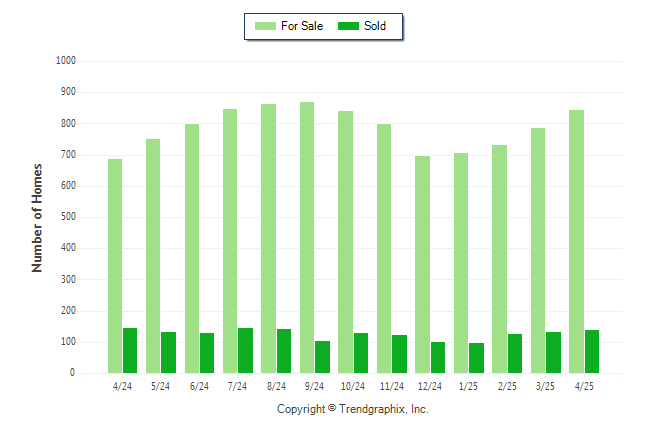Click the 7/24 Sold bar
Viewport: 646px width, 434px height.
point(246,350)
